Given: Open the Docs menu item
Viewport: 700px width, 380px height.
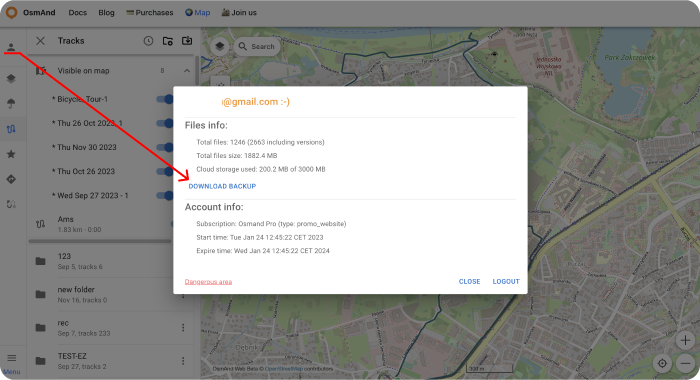Looking at the screenshot, I should (78, 13).
